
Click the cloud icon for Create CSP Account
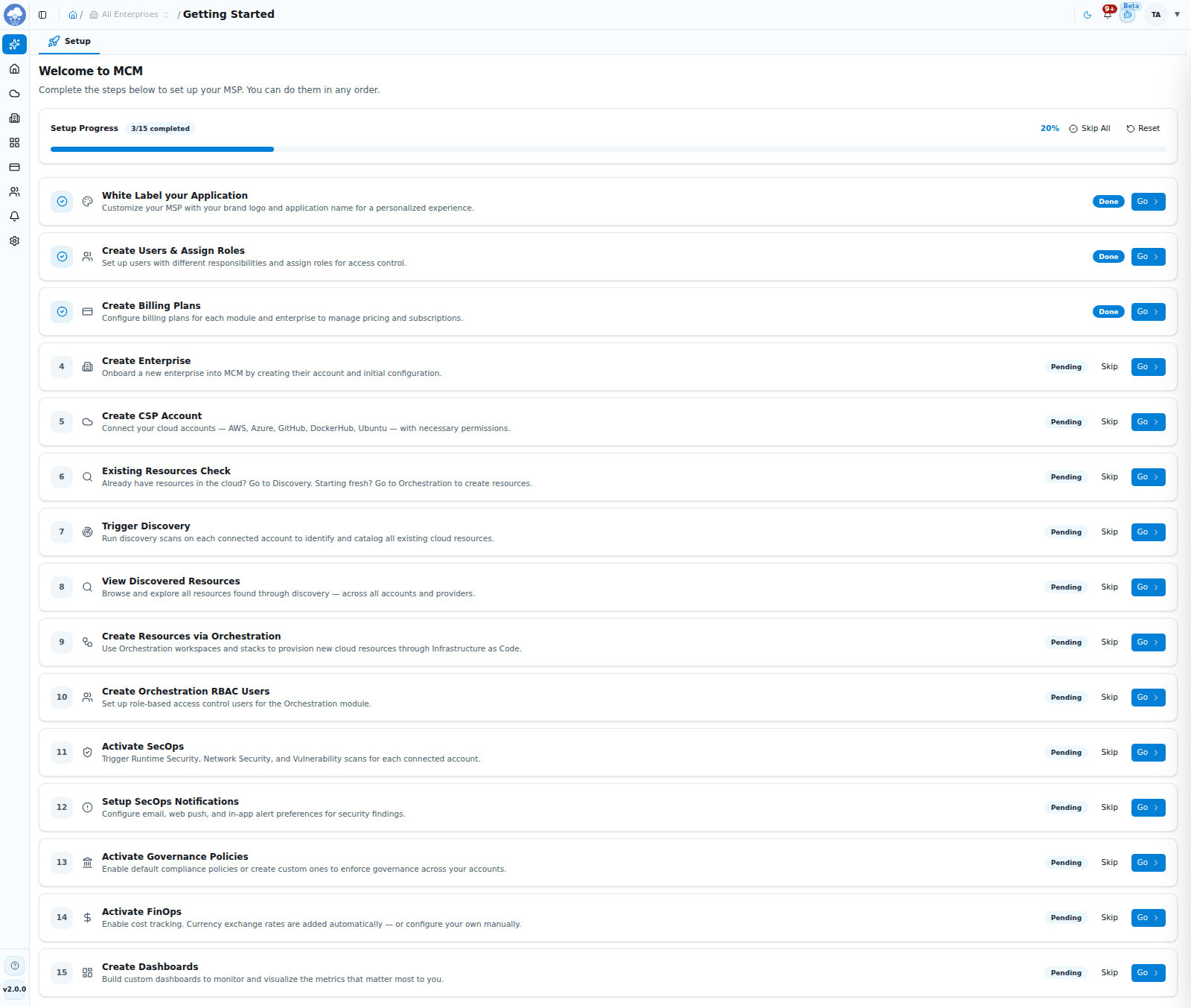[87, 422]
